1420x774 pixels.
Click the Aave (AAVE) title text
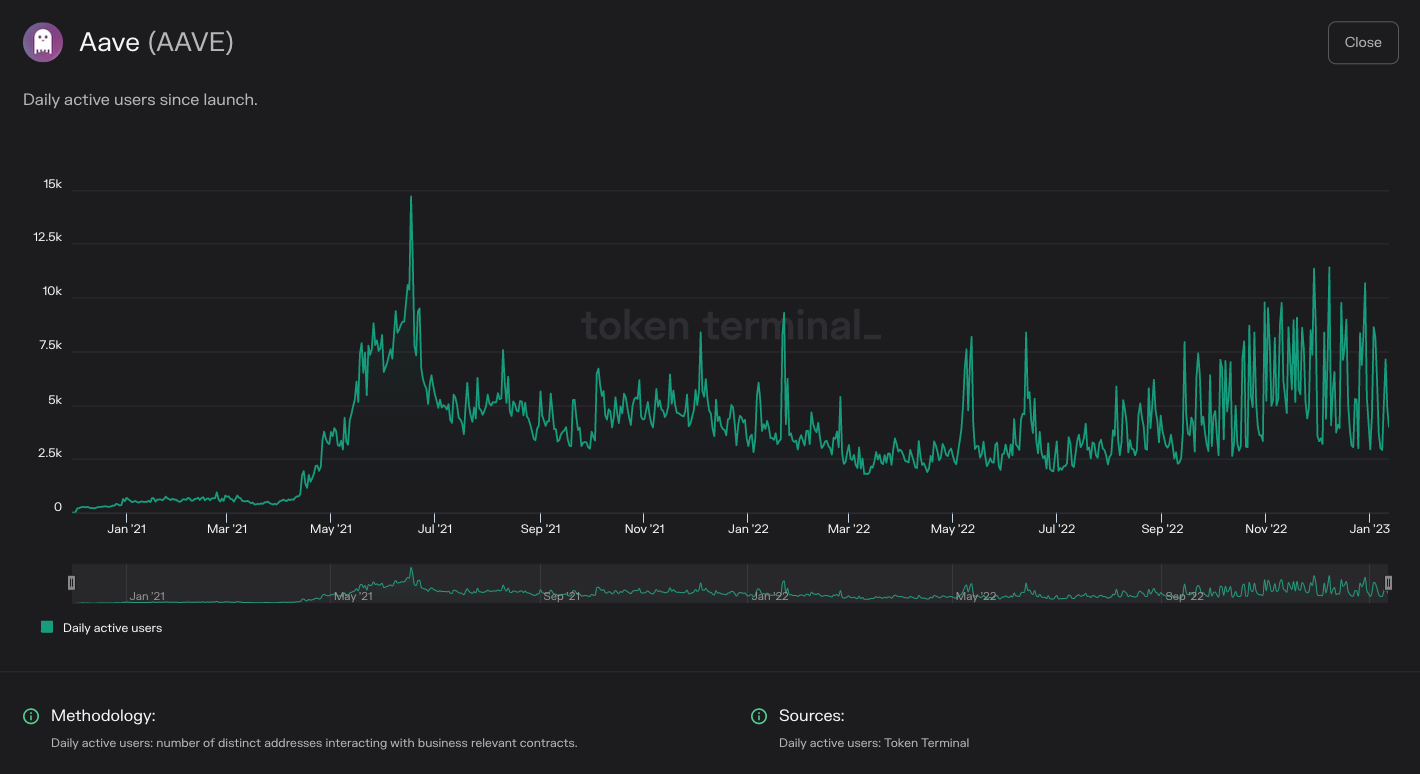157,42
